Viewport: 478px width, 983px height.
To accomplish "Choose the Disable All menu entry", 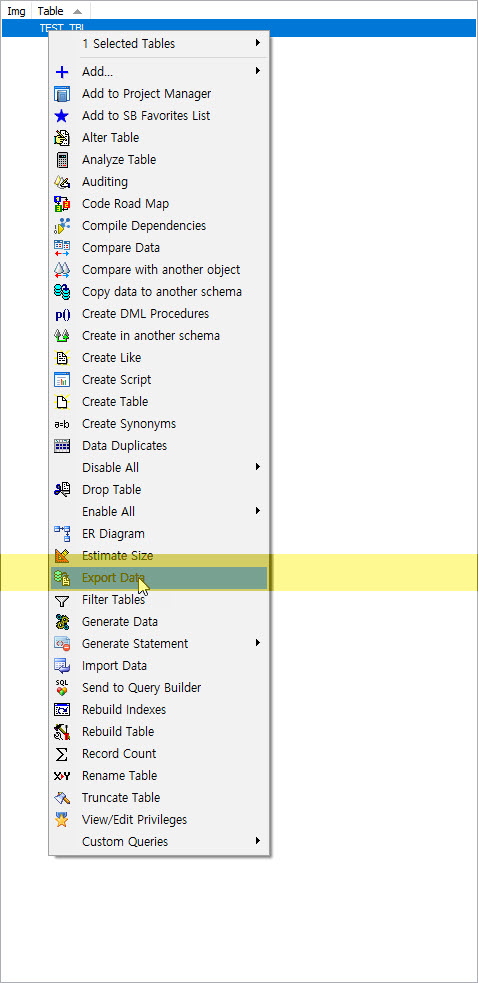I will (159, 468).
